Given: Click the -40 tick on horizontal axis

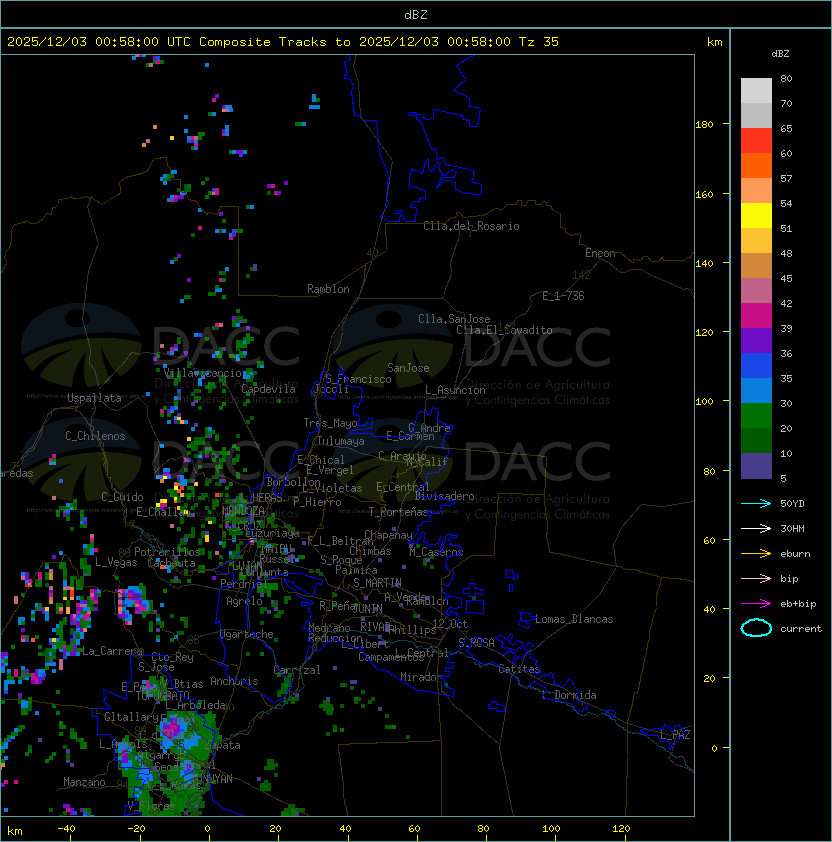Looking at the screenshot, I should (x=66, y=829).
